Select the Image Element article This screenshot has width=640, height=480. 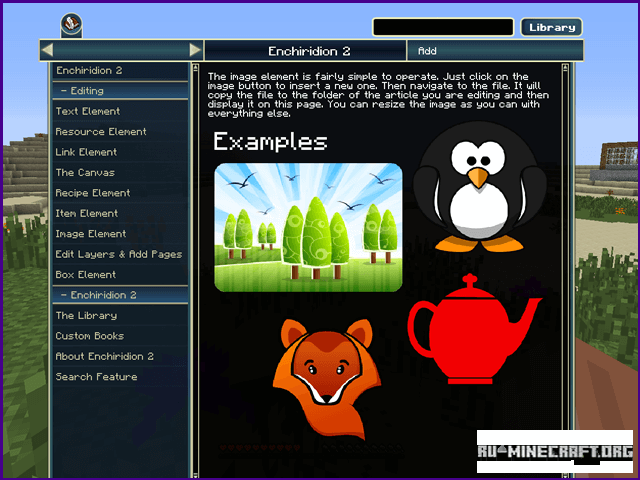(x=120, y=233)
